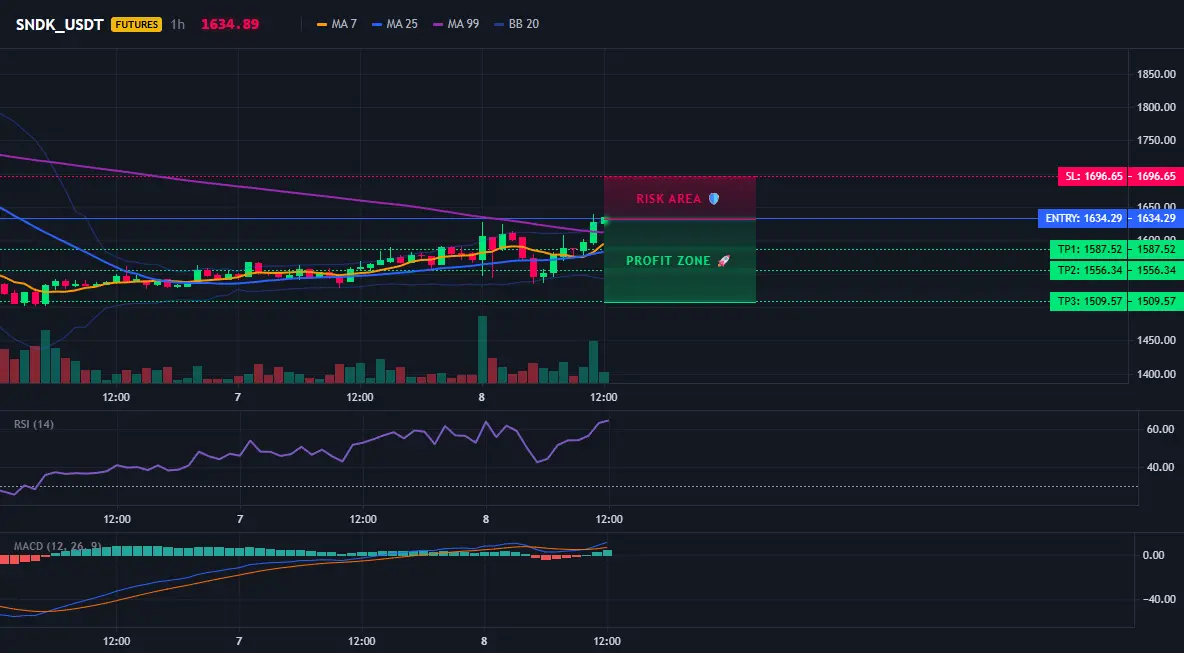The image size is (1184, 653).
Task: Click the FUTURES badge
Action: tap(136, 24)
